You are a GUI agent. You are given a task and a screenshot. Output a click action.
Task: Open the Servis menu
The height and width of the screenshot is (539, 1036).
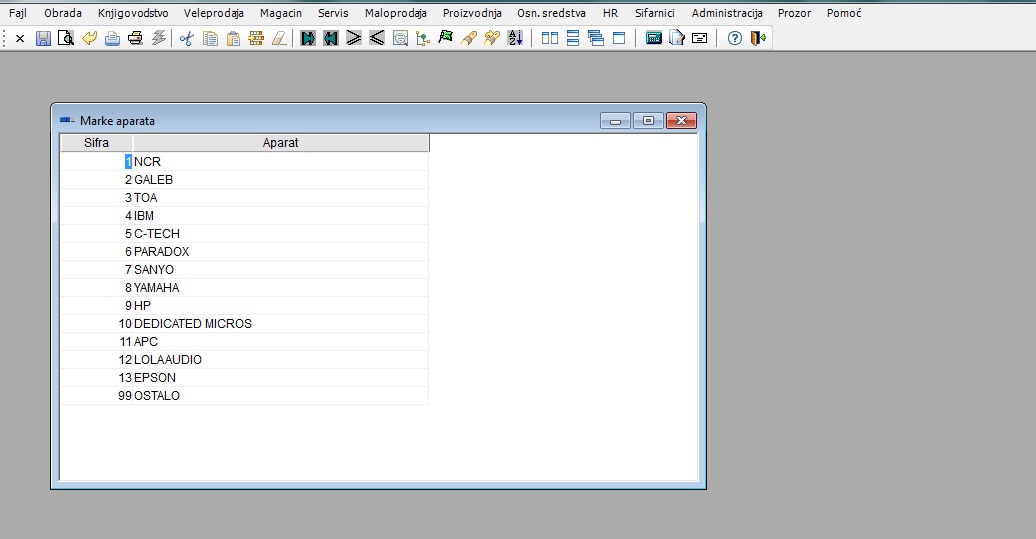pos(333,13)
